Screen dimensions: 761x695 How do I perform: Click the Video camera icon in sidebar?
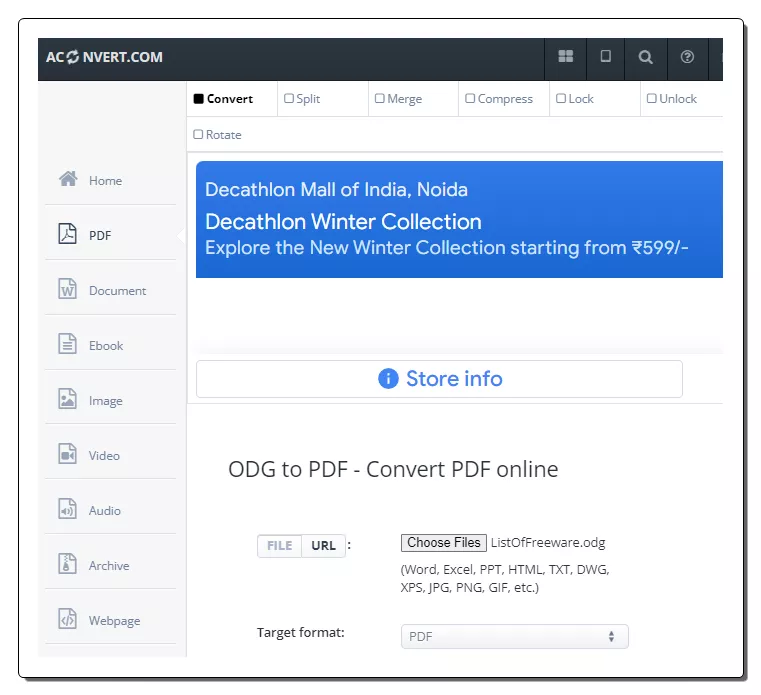[67, 454]
